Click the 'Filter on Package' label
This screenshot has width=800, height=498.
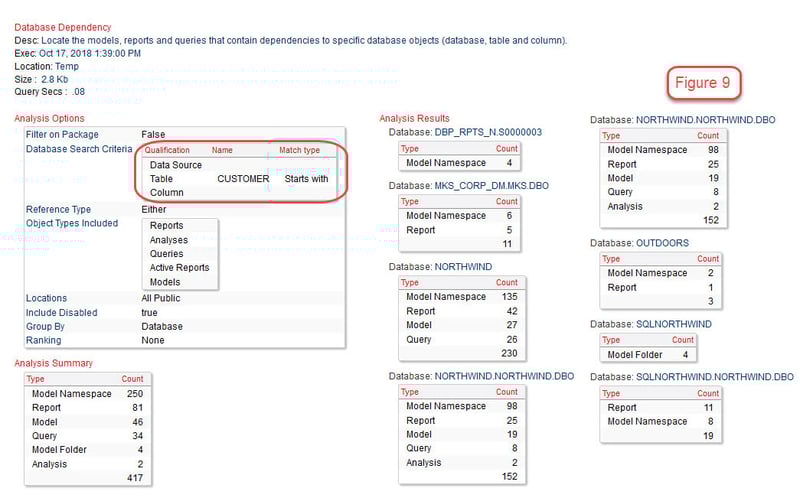tap(62, 134)
